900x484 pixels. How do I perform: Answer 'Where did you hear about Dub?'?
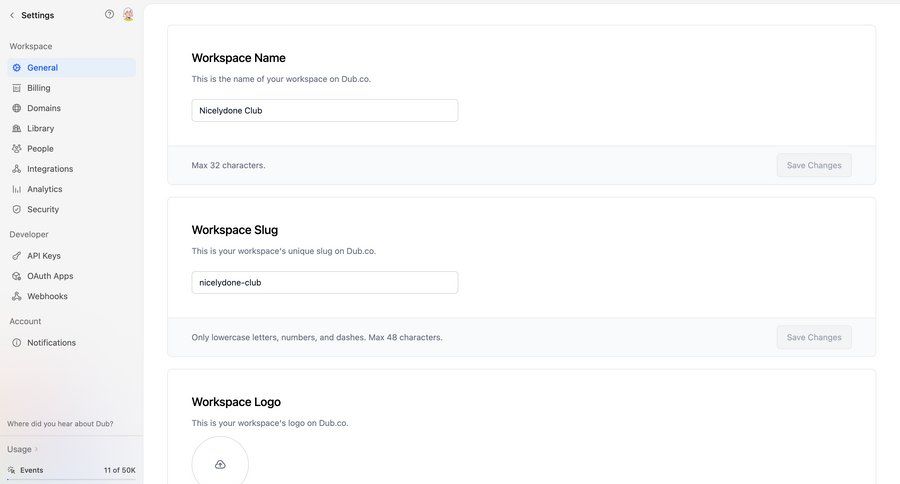pyautogui.click(x=60, y=424)
